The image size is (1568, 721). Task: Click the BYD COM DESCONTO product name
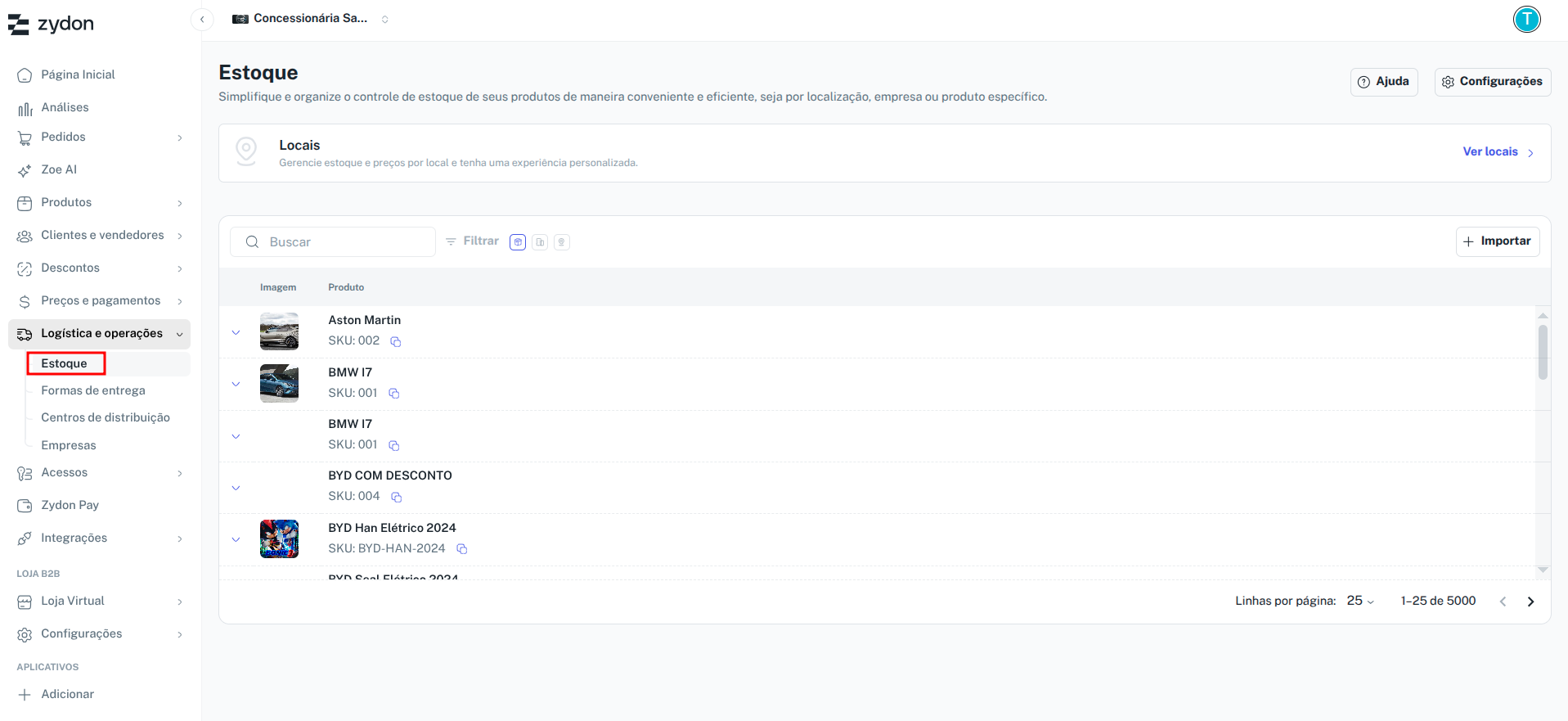point(390,475)
